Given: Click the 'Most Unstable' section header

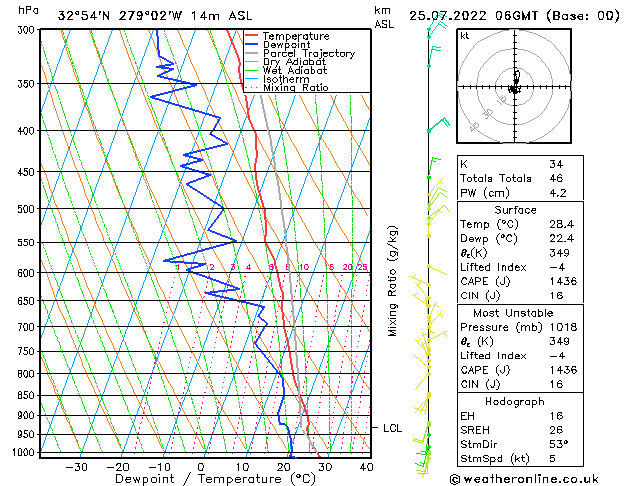Looking at the screenshot, I should click(513, 313).
